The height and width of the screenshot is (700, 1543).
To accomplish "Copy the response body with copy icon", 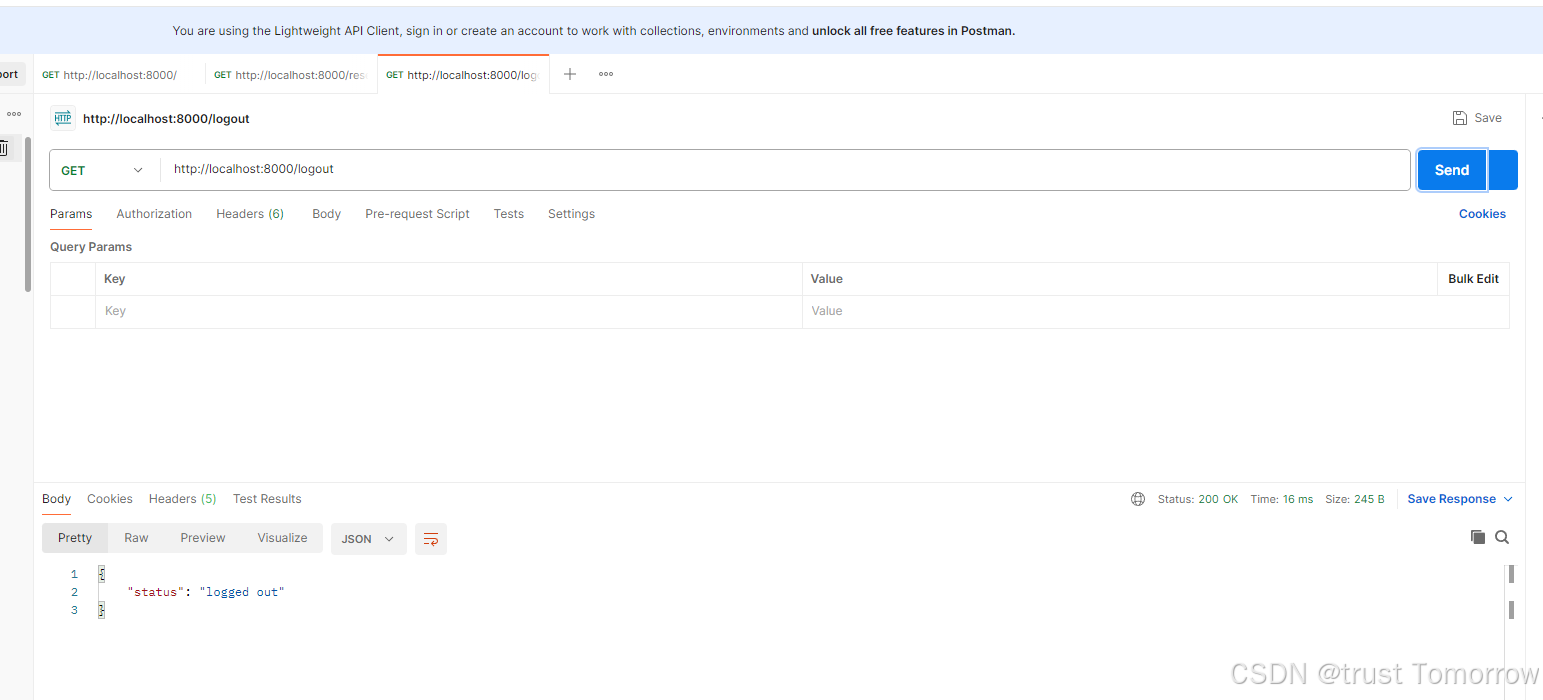I will [x=1478, y=537].
